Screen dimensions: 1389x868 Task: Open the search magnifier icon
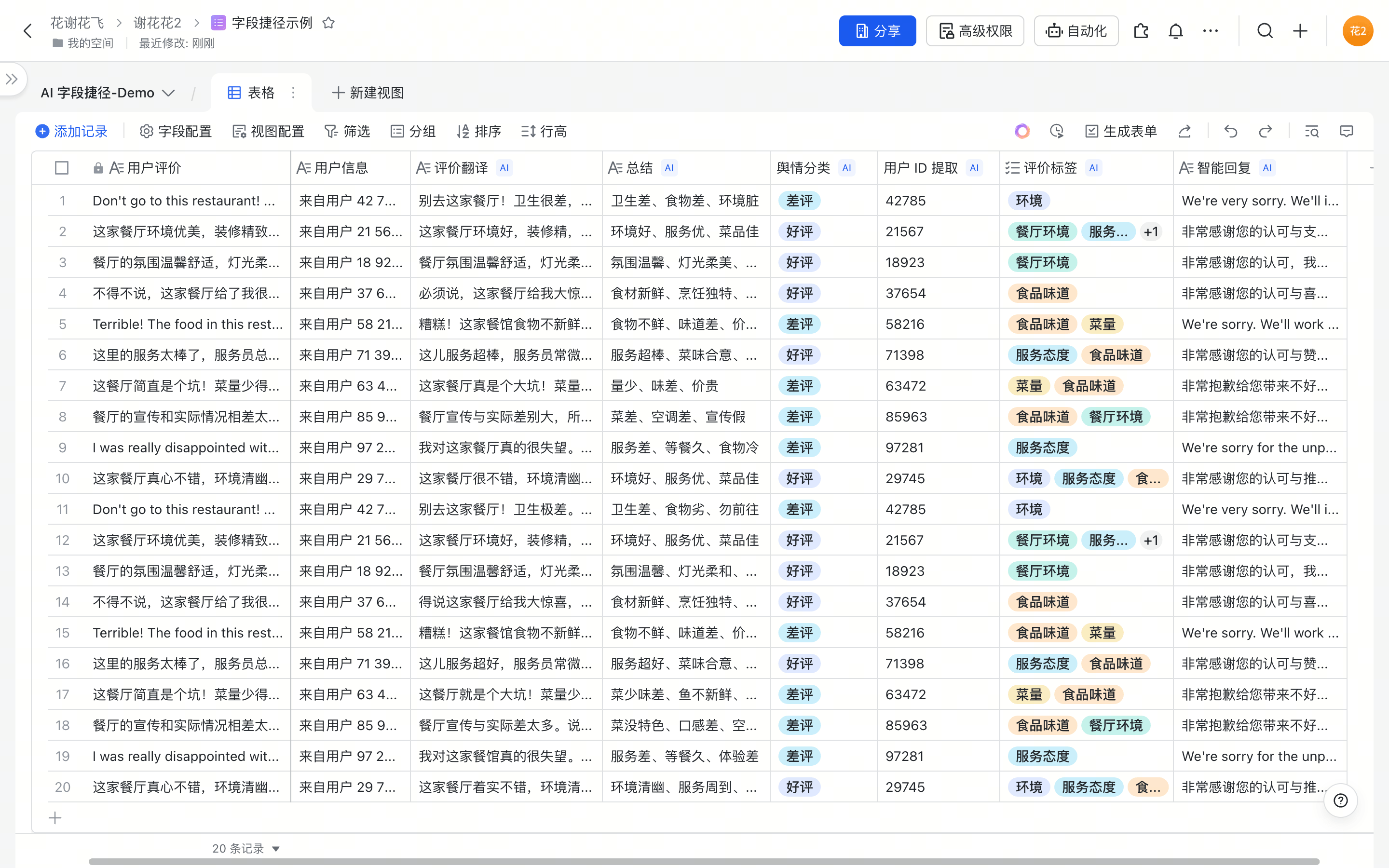click(x=1265, y=31)
